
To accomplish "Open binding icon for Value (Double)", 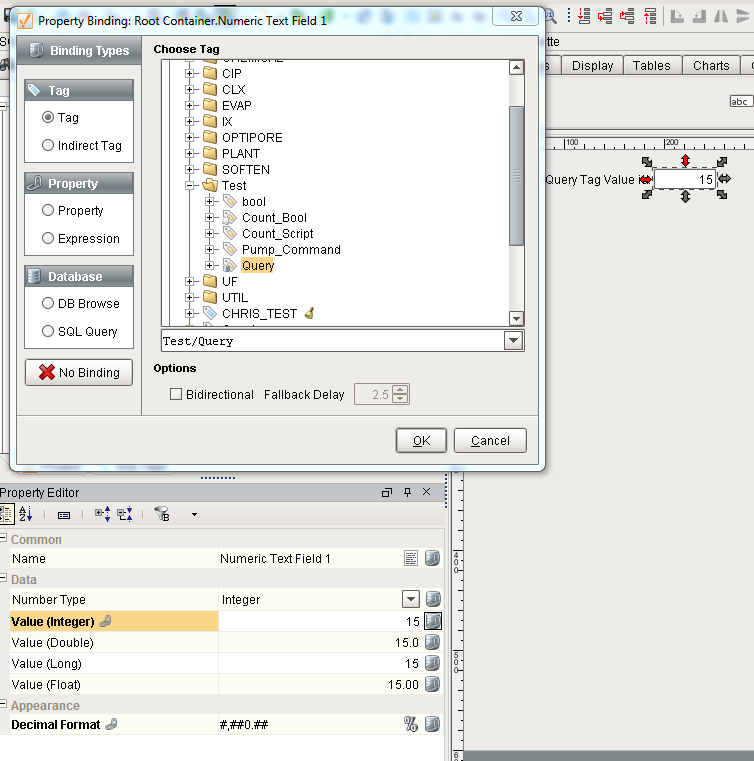I will (x=432, y=642).
